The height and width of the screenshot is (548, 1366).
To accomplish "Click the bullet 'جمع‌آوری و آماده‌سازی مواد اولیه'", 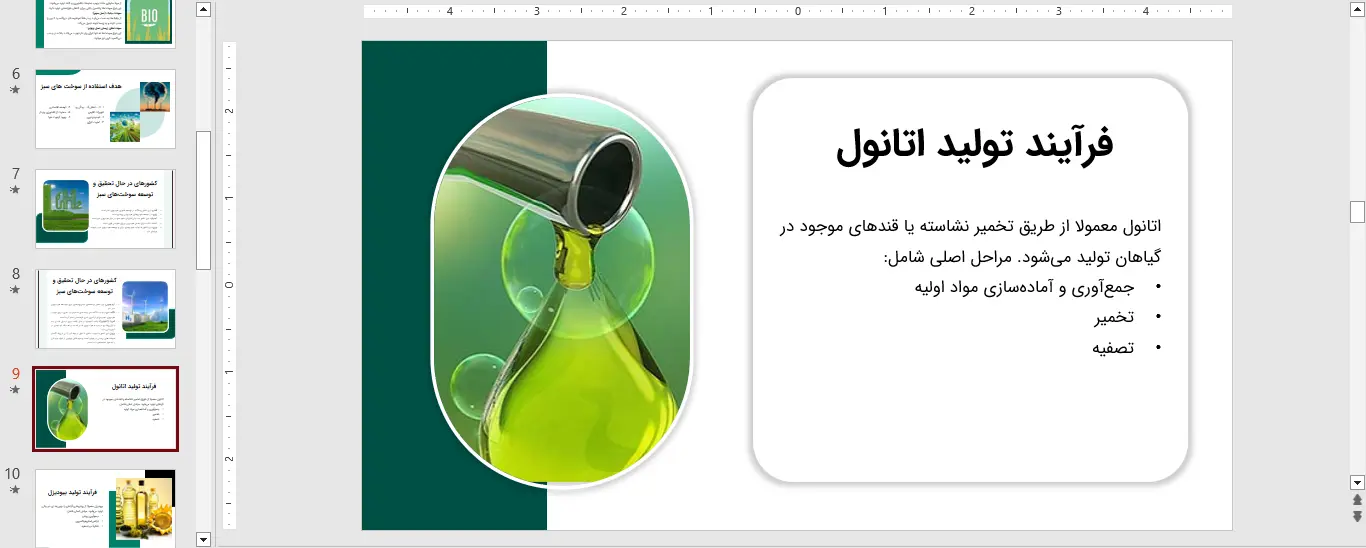I will (1025, 287).
